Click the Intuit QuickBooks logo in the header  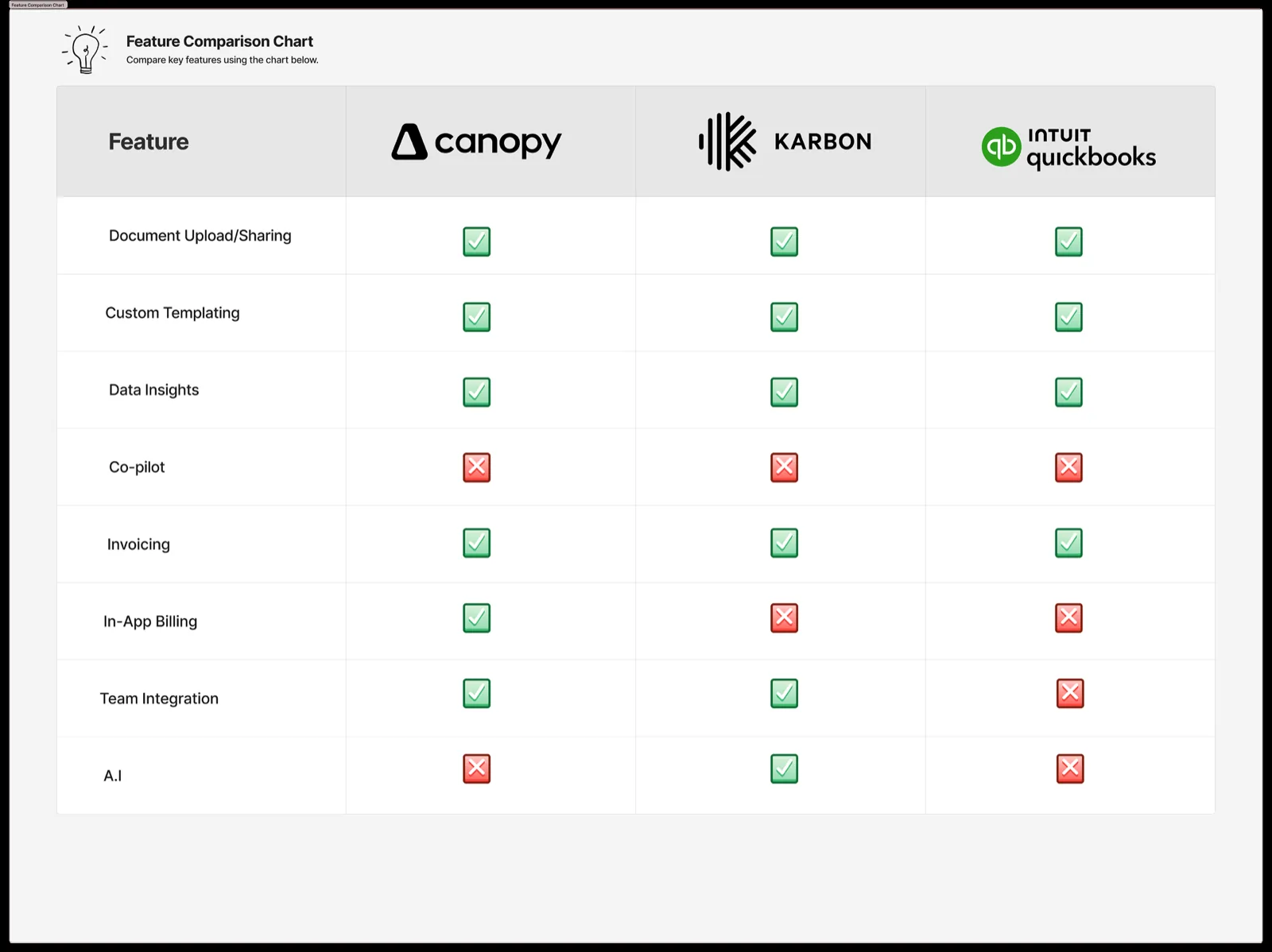[x=1068, y=148]
